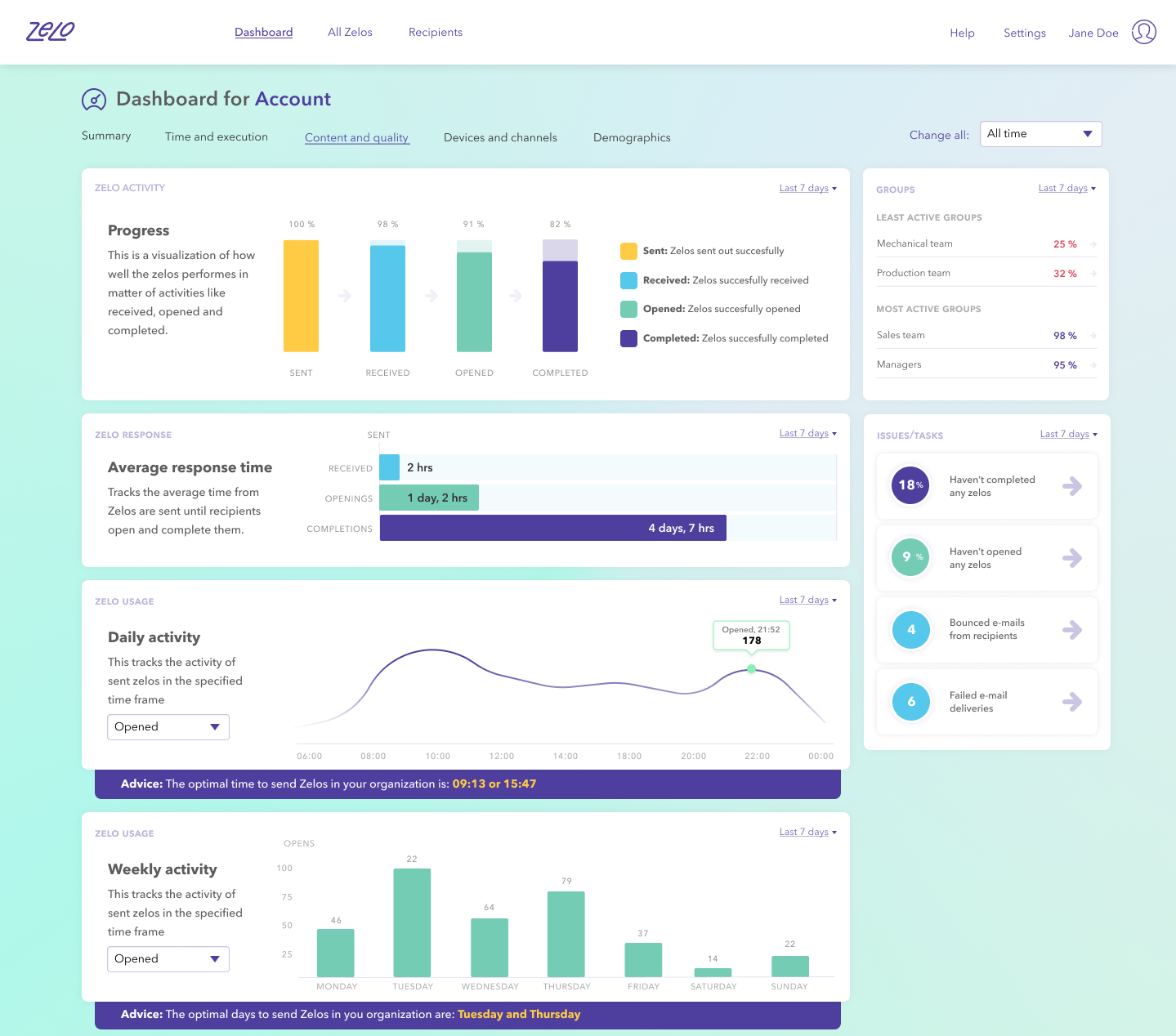Open the Sales team row arrow
The height and width of the screenshot is (1036, 1176).
(x=1093, y=336)
